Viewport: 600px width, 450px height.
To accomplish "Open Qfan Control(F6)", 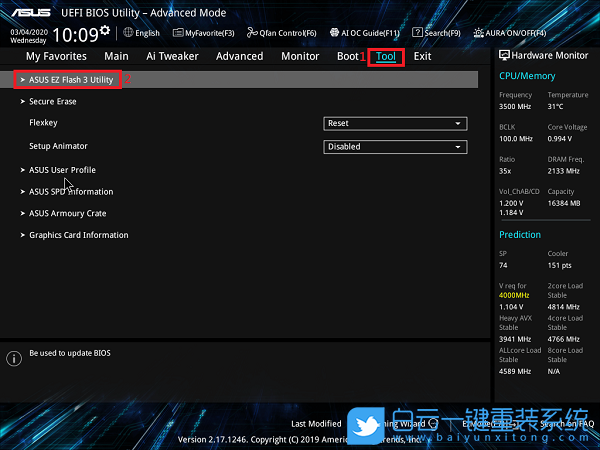I will (282, 33).
